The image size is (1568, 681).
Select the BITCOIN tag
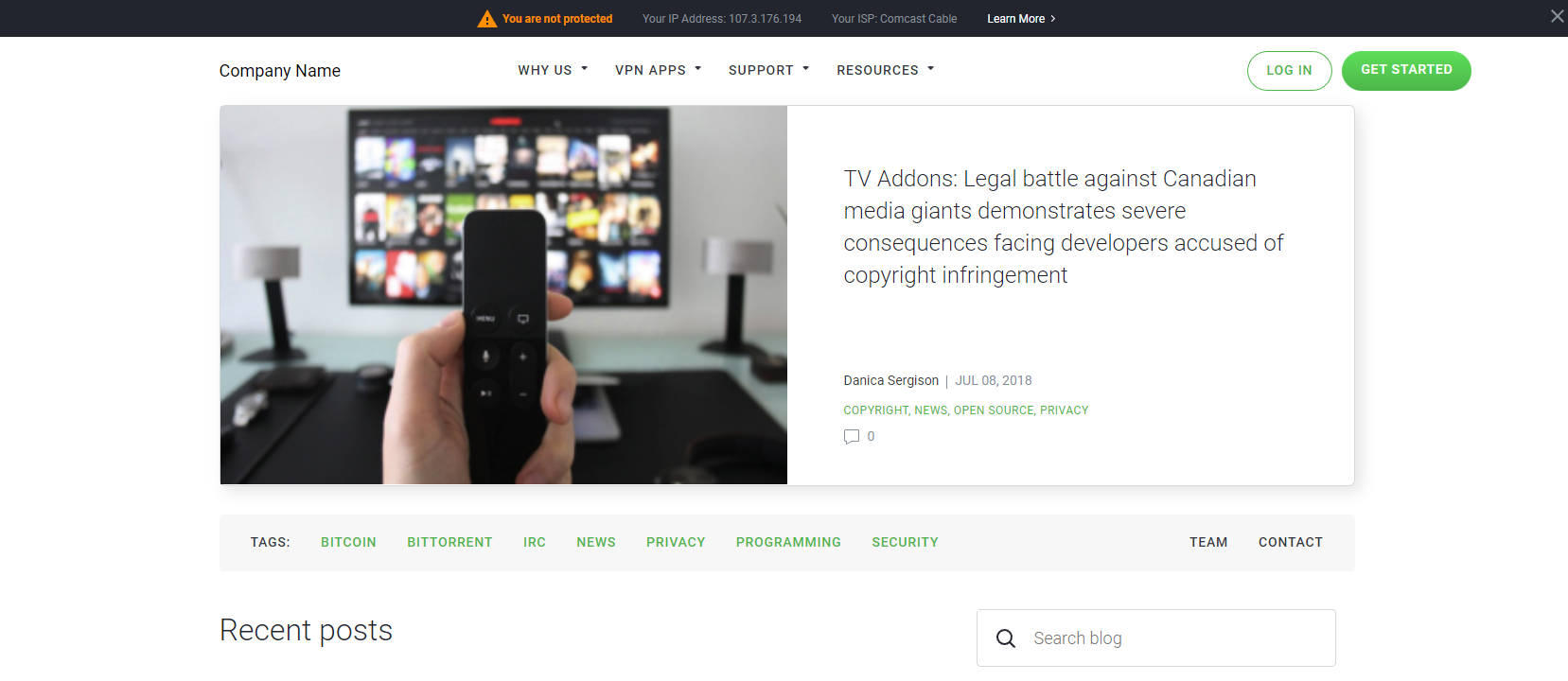click(x=348, y=543)
